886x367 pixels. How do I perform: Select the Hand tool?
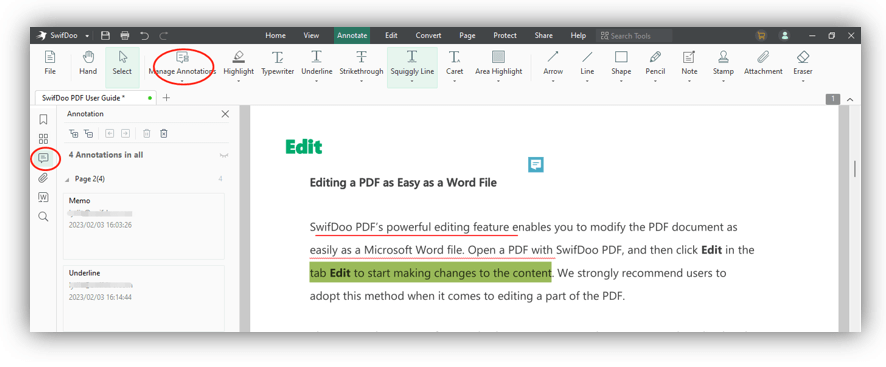tap(88, 63)
